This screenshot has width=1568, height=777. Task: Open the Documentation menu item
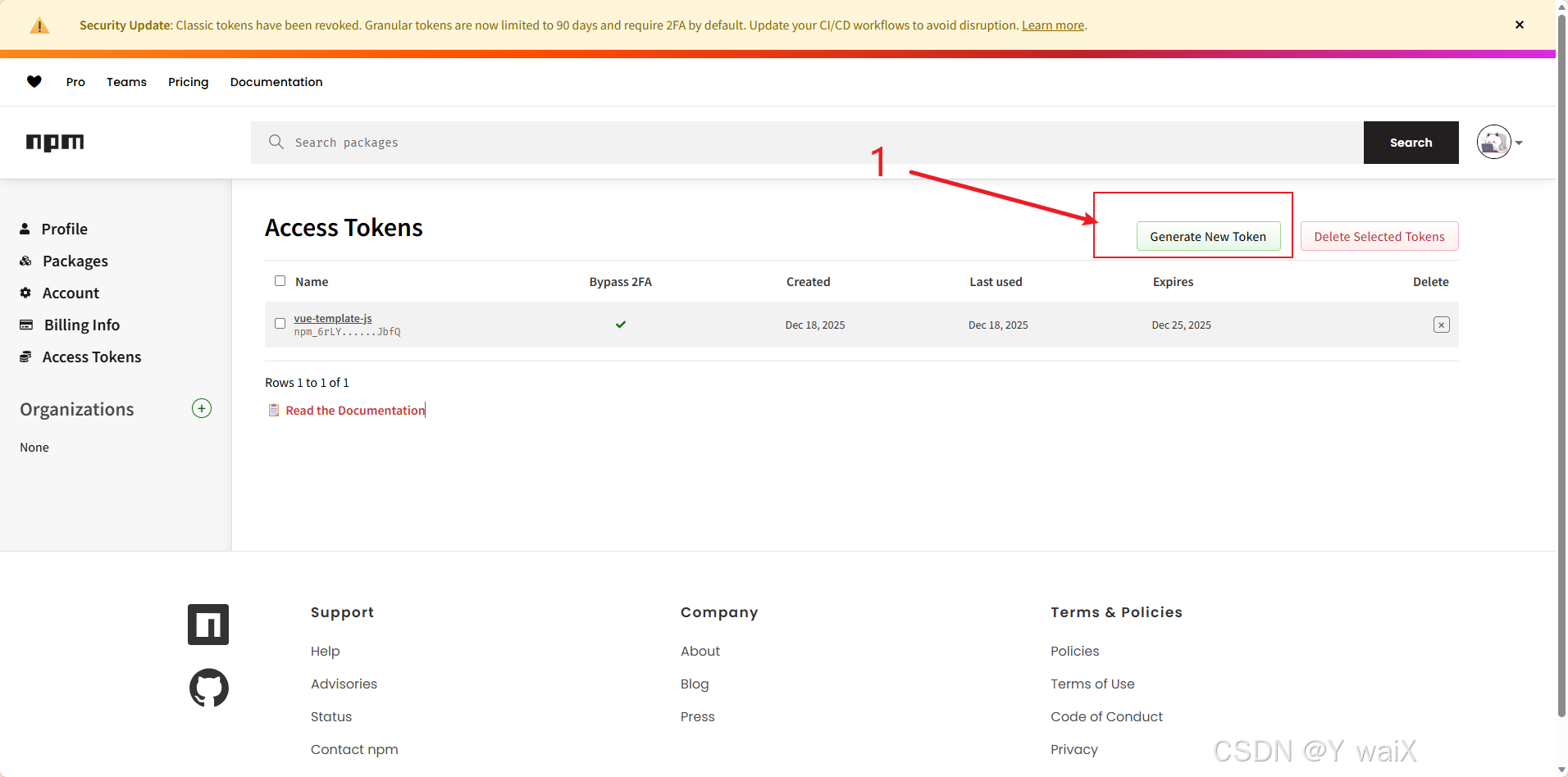point(276,82)
